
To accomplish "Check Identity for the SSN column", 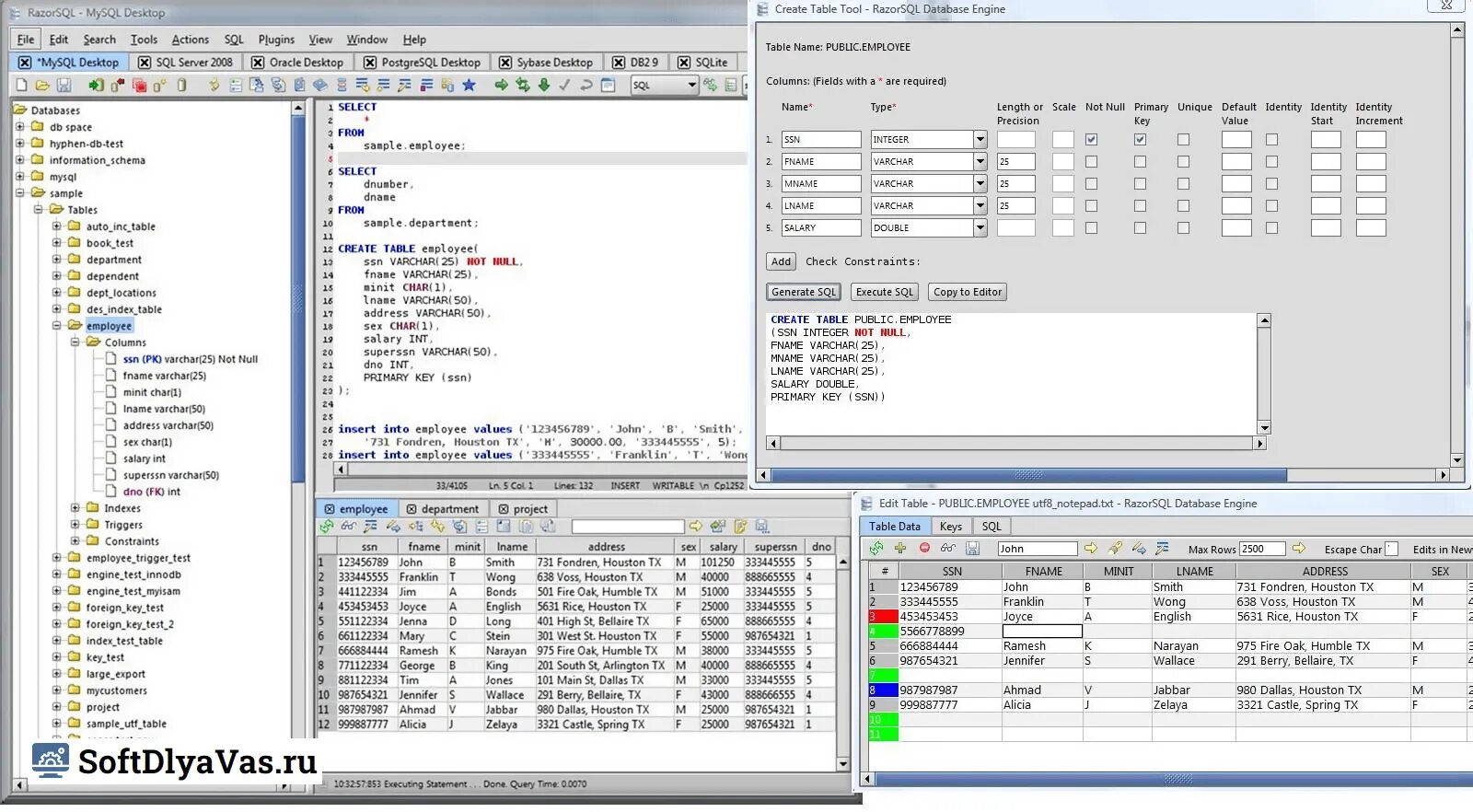I will 1271,140.
